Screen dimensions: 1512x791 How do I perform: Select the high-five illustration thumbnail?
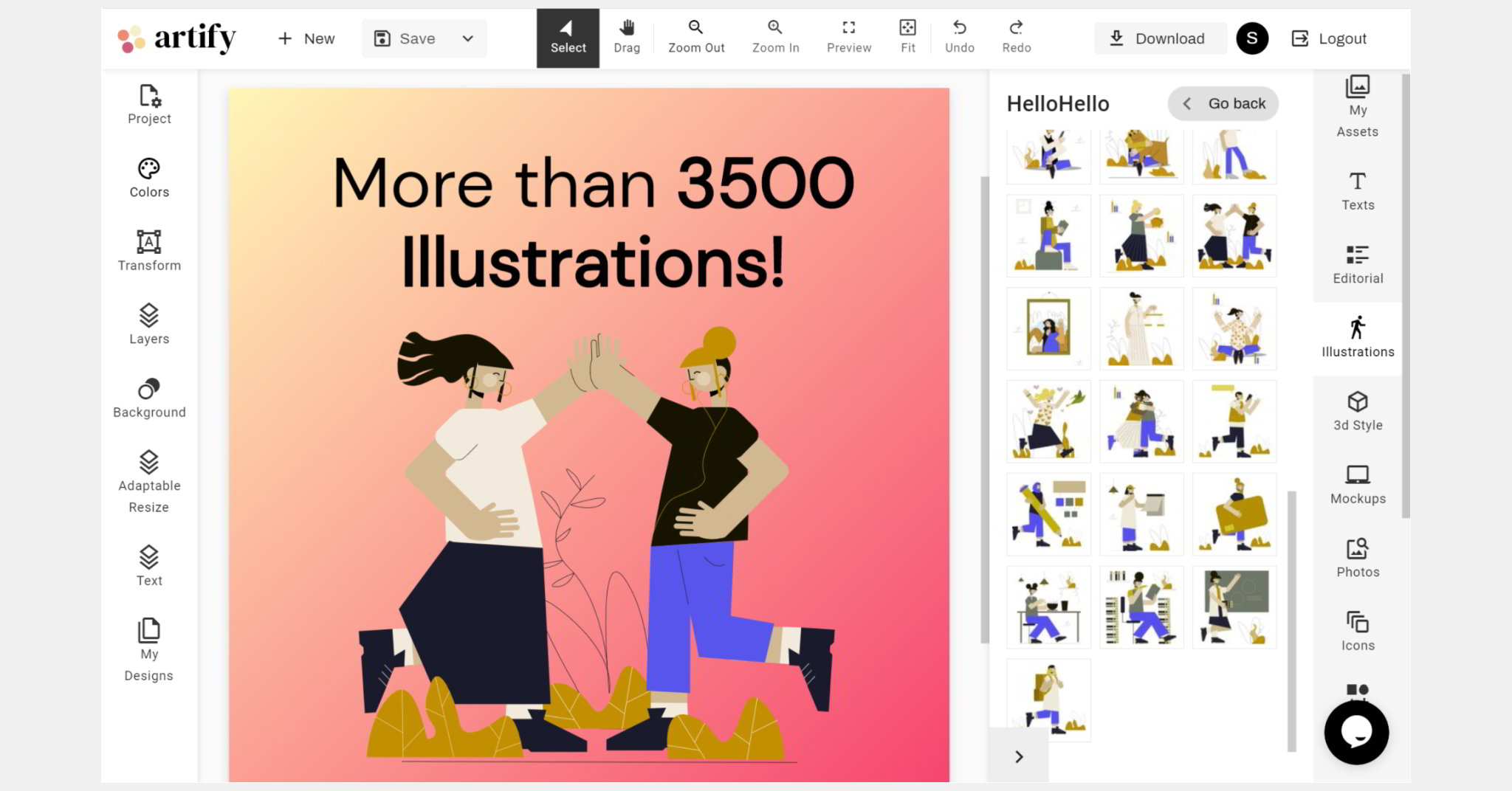tap(1234, 236)
